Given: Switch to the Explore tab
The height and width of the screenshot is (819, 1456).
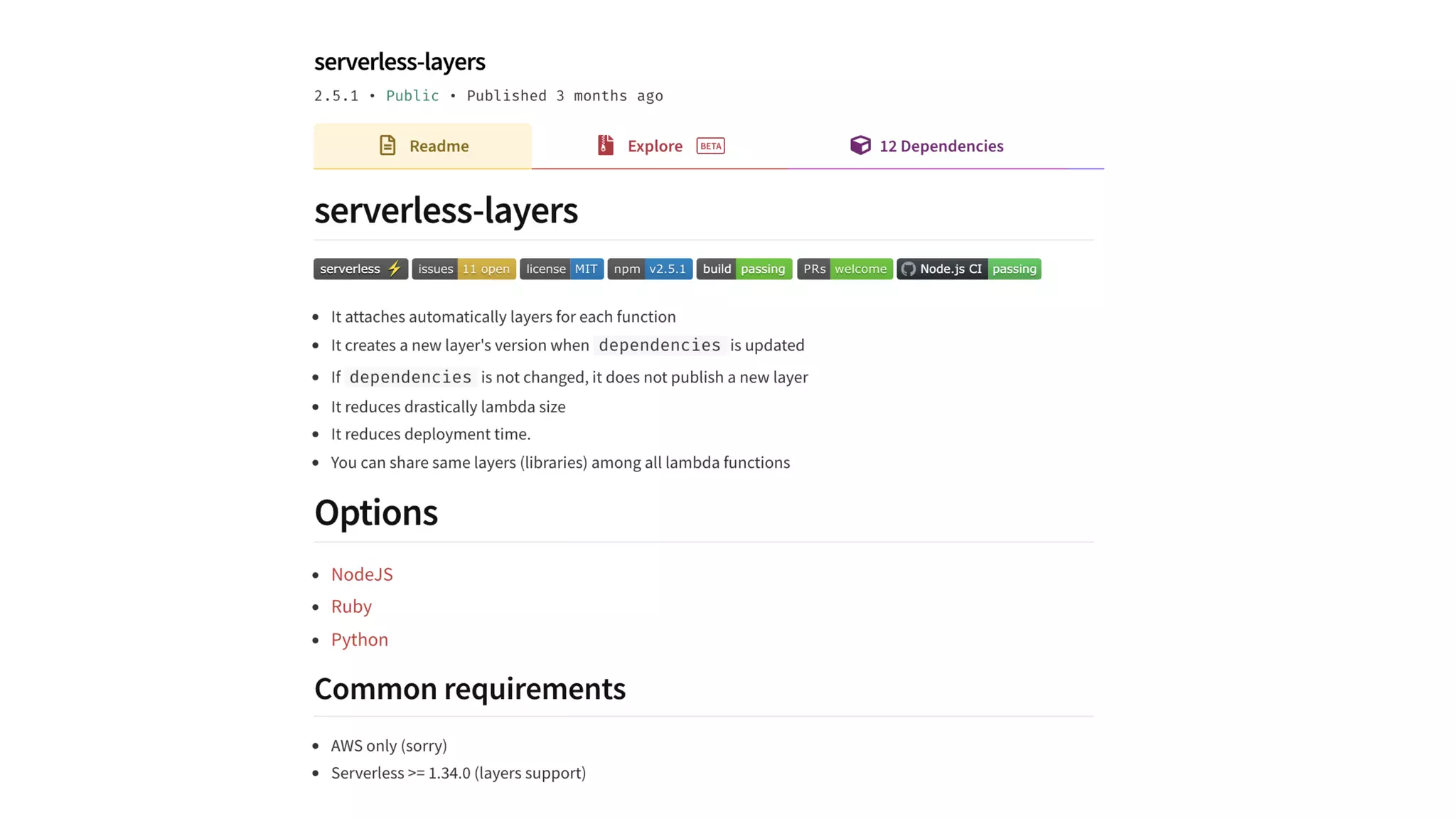Looking at the screenshot, I should pos(661,146).
